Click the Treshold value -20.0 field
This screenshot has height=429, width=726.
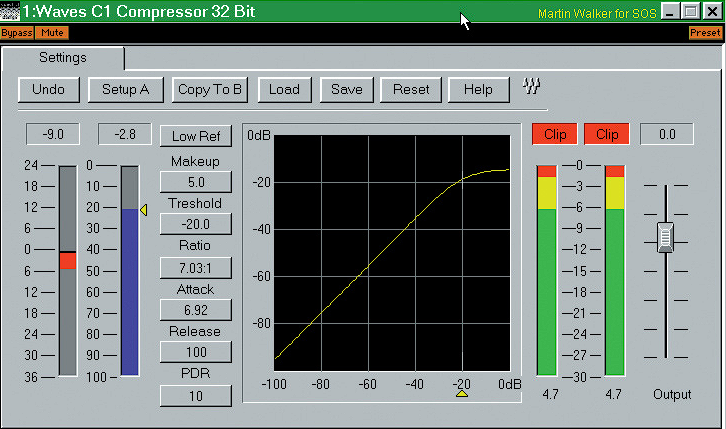click(196, 224)
